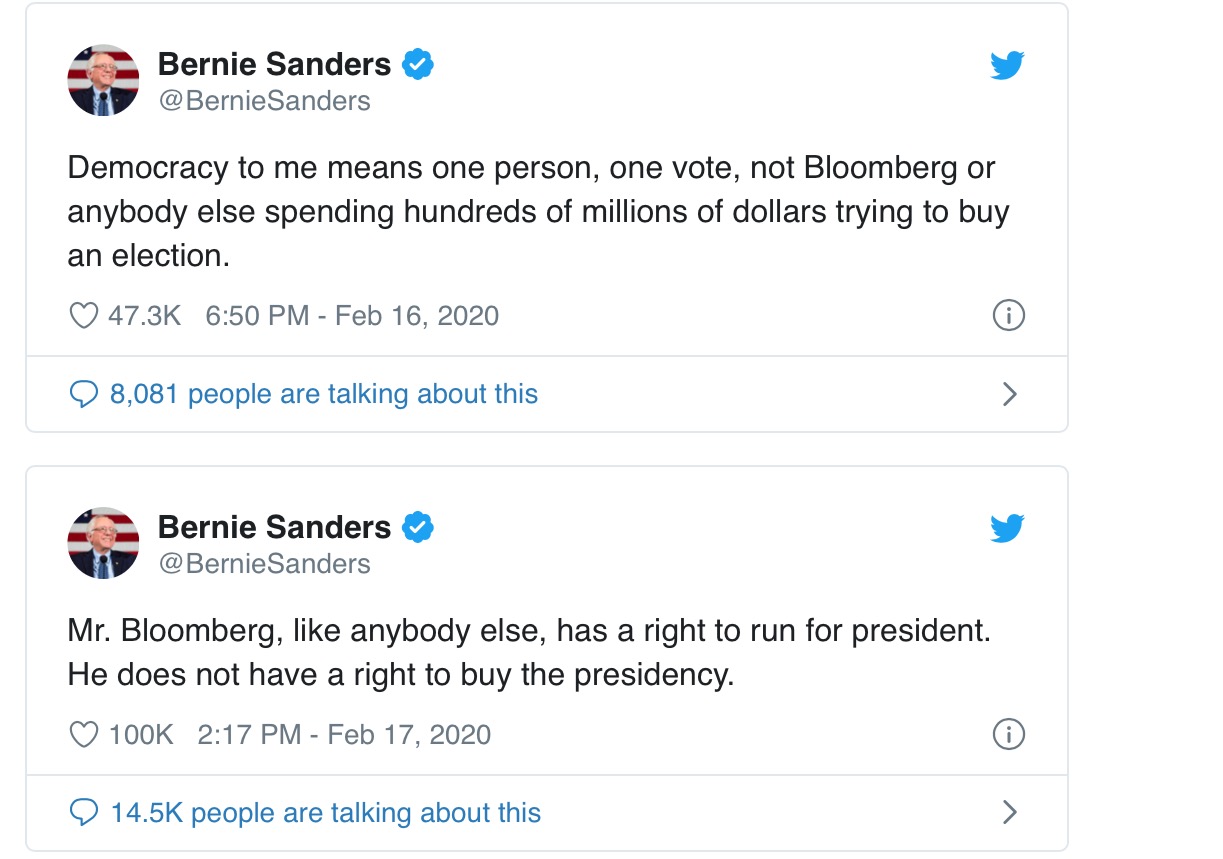1223x859 pixels.
Task: Like the tweet with 47.3K hearts
Action: pyautogui.click(x=83, y=316)
